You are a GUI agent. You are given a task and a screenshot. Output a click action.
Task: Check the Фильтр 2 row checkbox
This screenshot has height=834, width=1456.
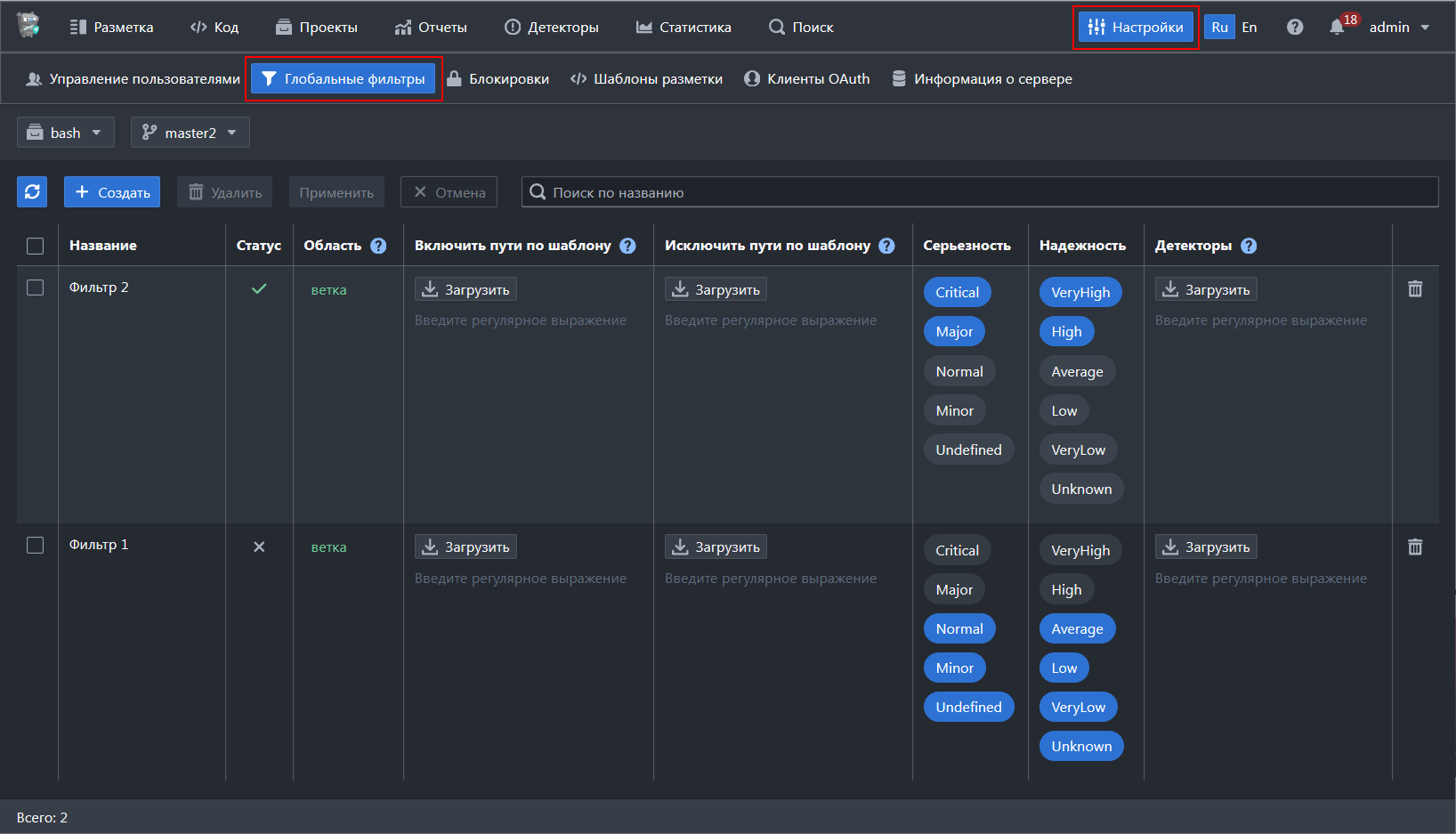(x=36, y=287)
